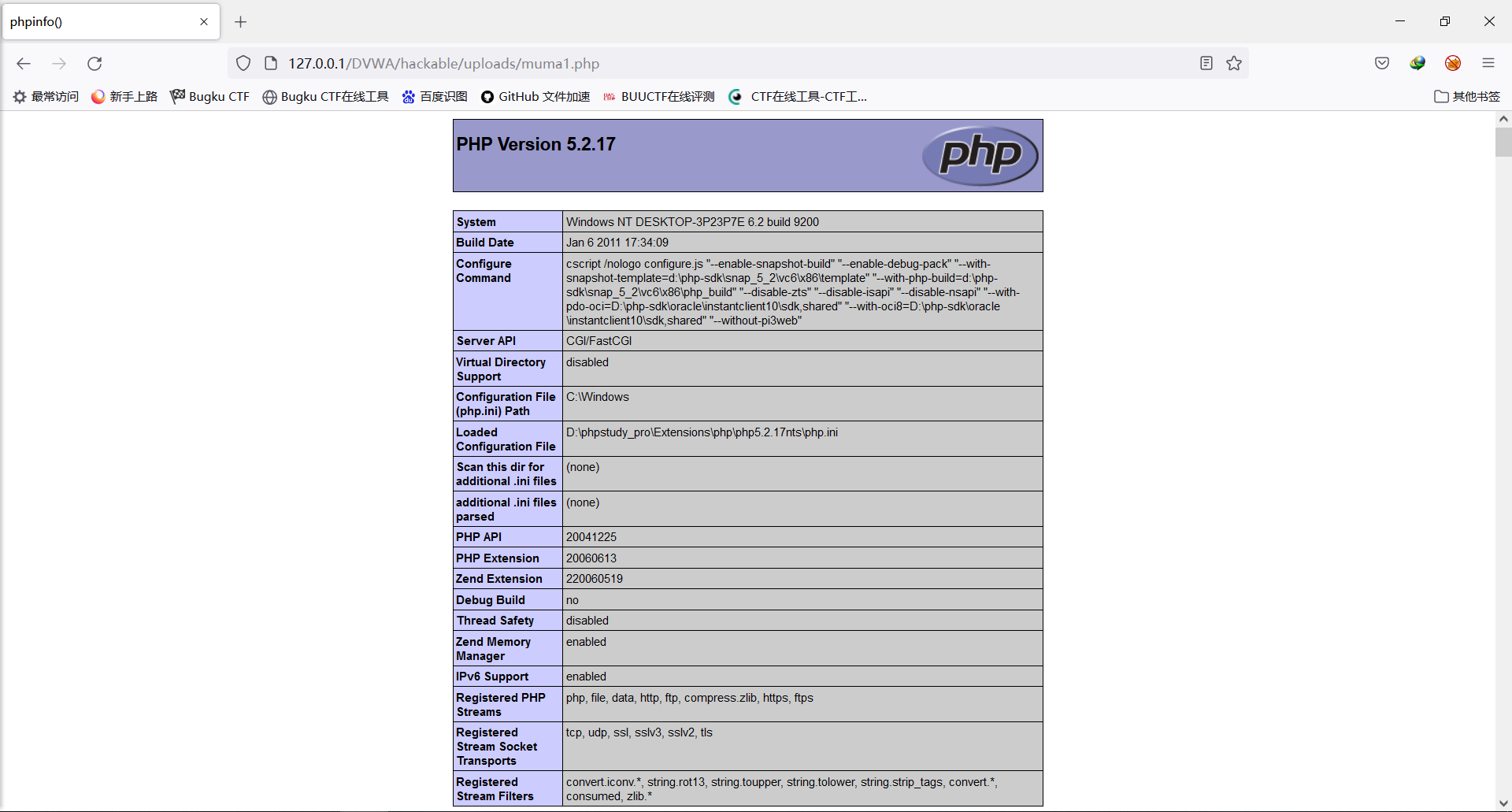The width and height of the screenshot is (1512, 812).
Task: Select the phpinfo() tab
Action: point(110,22)
